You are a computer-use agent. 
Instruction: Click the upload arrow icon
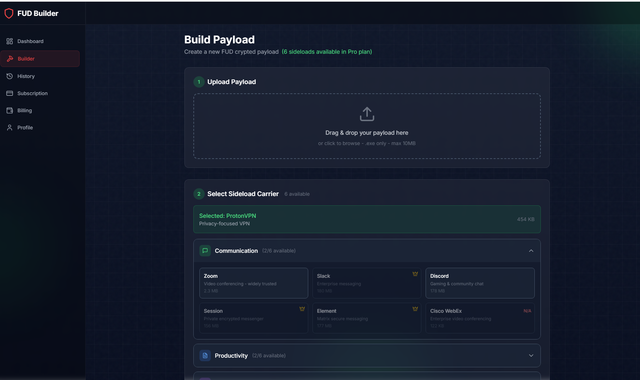pyautogui.click(x=367, y=114)
